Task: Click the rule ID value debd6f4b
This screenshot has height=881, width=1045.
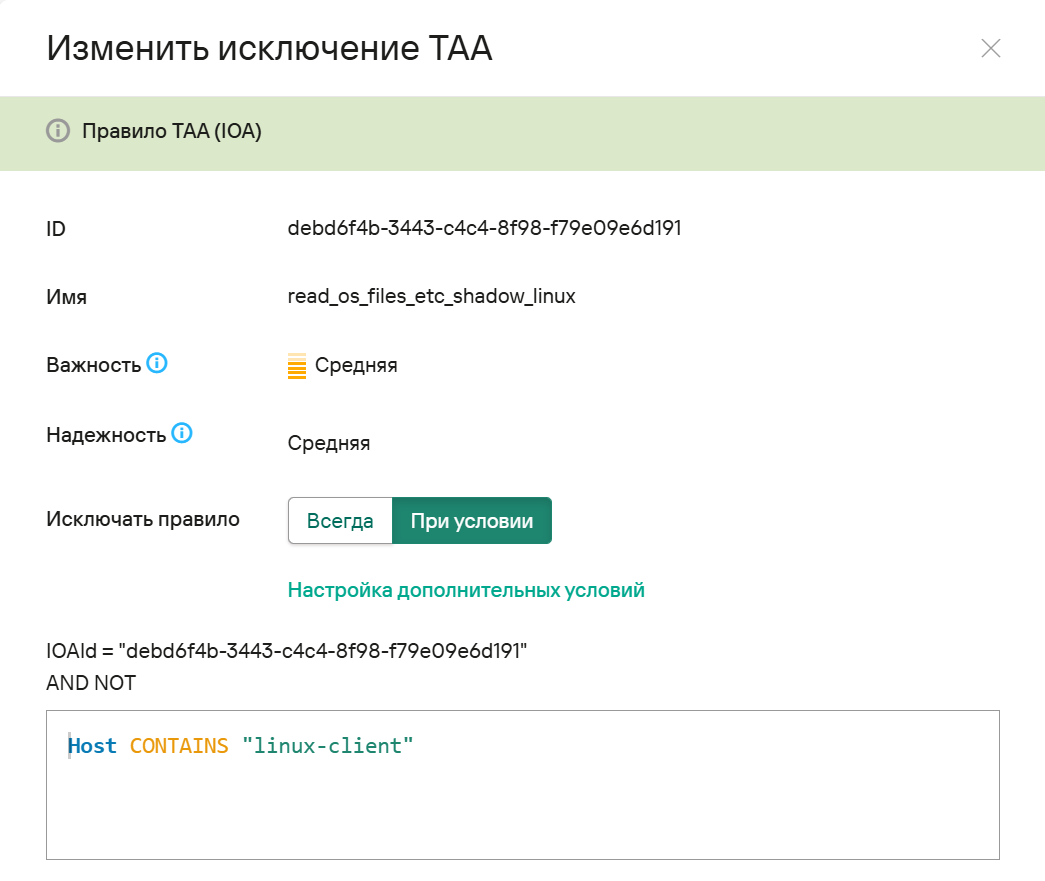Action: tap(484, 228)
